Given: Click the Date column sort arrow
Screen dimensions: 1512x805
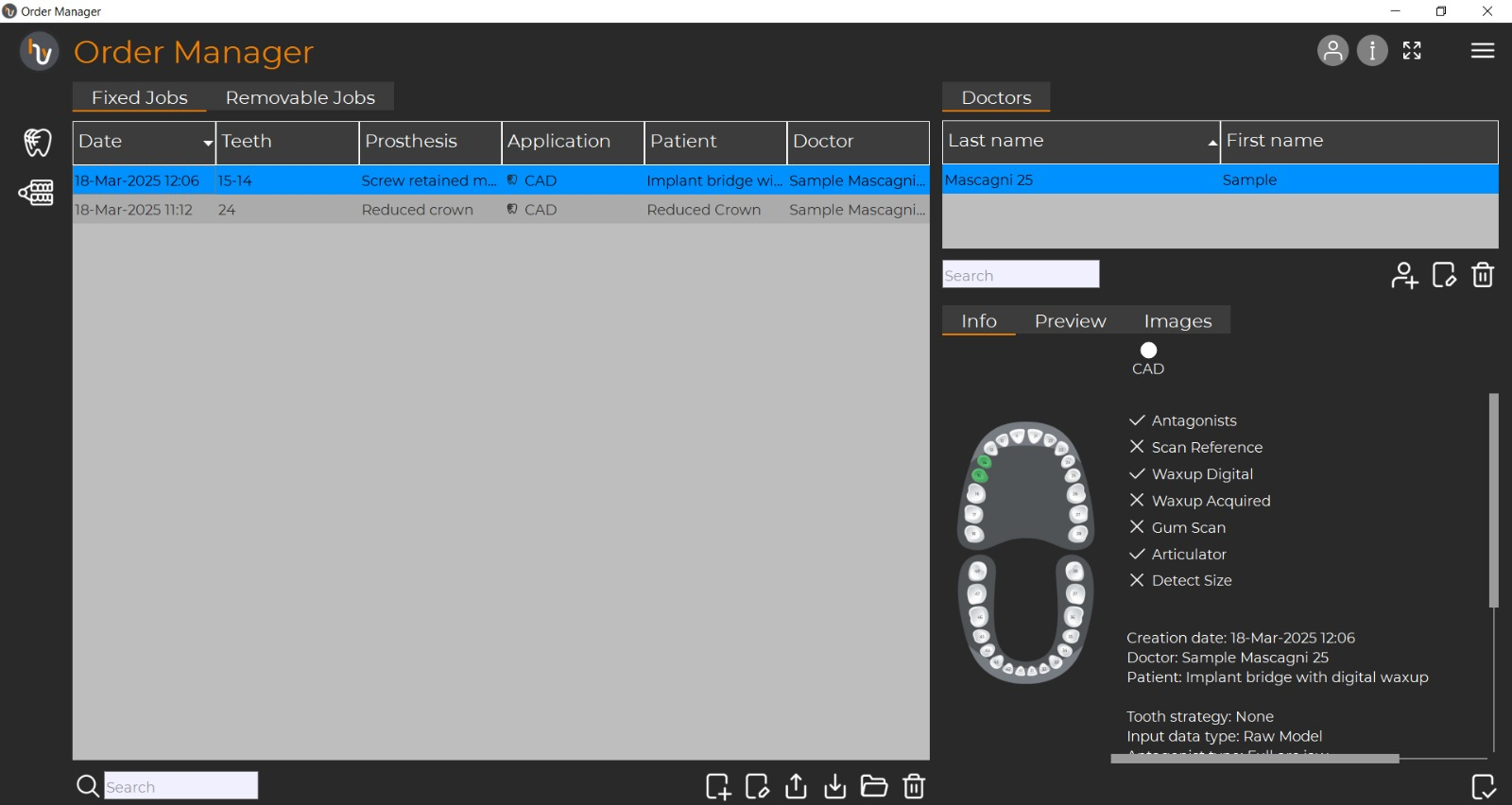Looking at the screenshot, I should click(208, 143).
